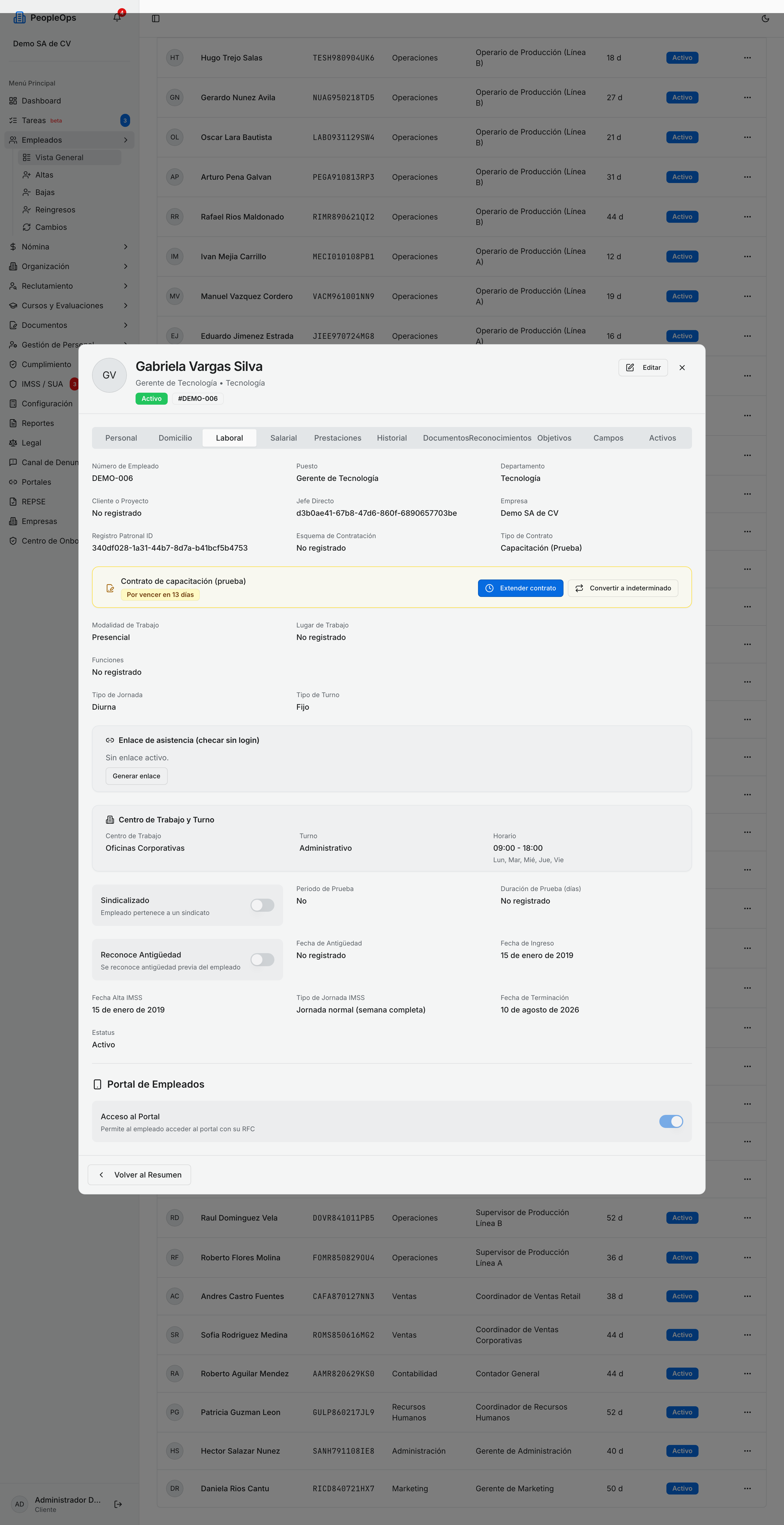
Task: Open the Historial tab
Action: click(392, 438)
